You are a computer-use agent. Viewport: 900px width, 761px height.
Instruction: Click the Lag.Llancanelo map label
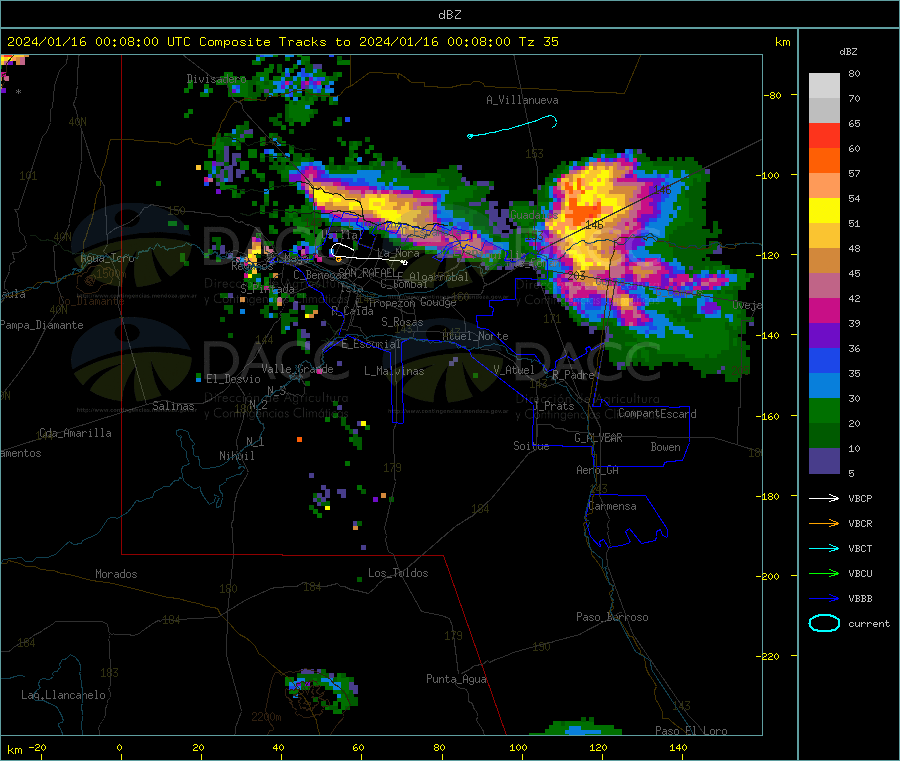coord(63,695)
